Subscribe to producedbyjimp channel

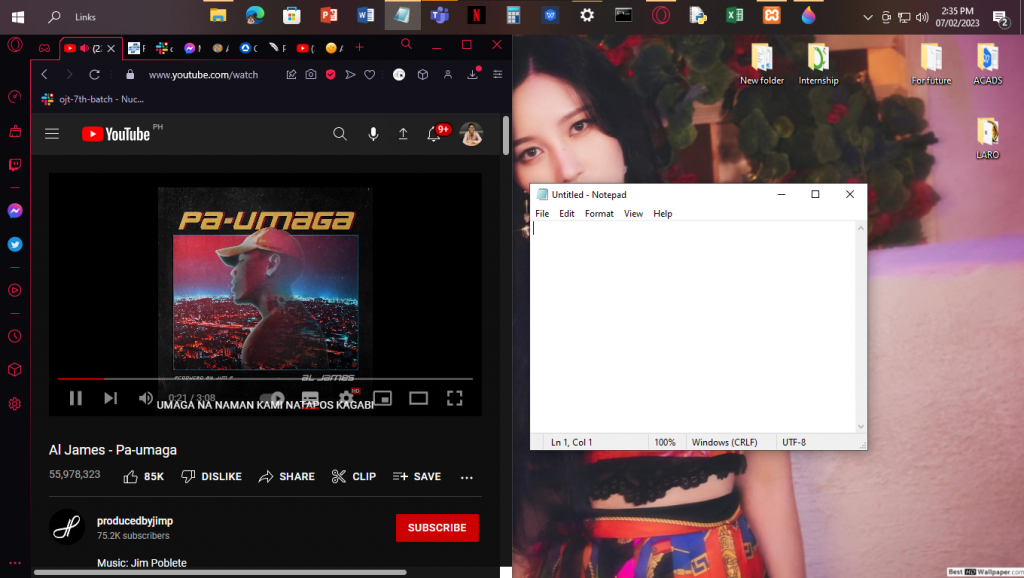437,528
